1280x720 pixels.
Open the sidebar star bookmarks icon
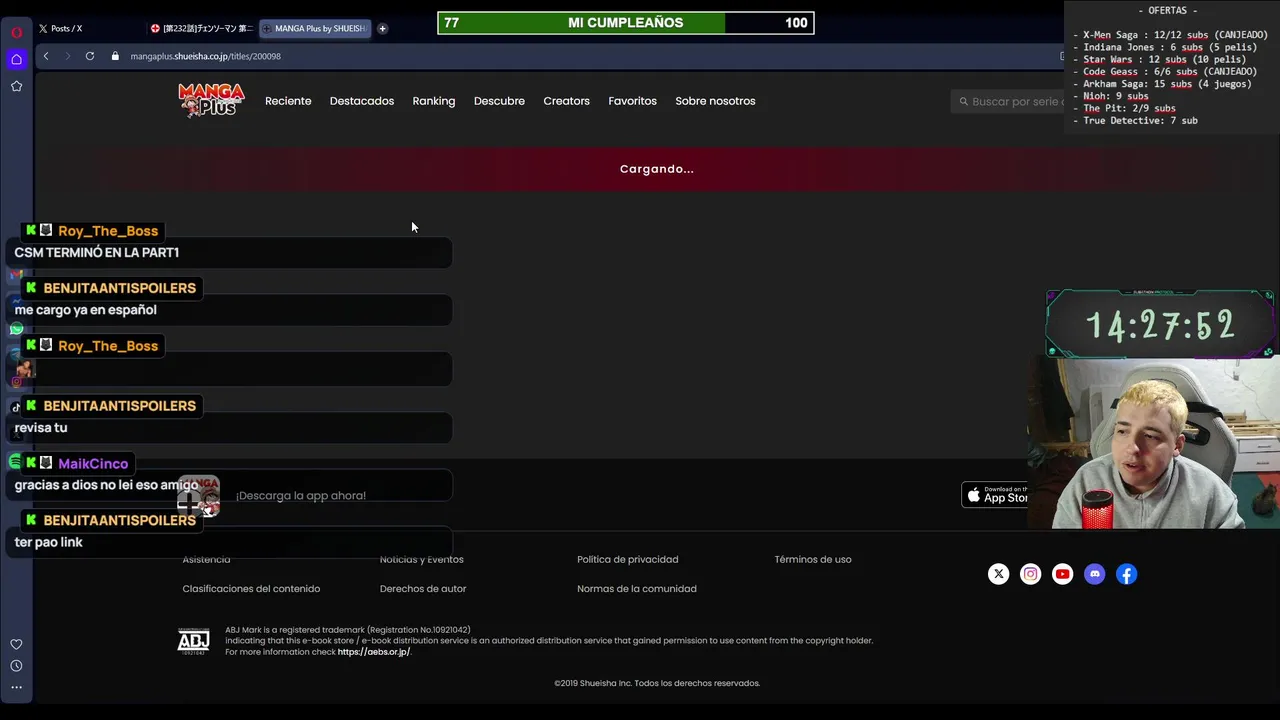click(x=17, y=86)
